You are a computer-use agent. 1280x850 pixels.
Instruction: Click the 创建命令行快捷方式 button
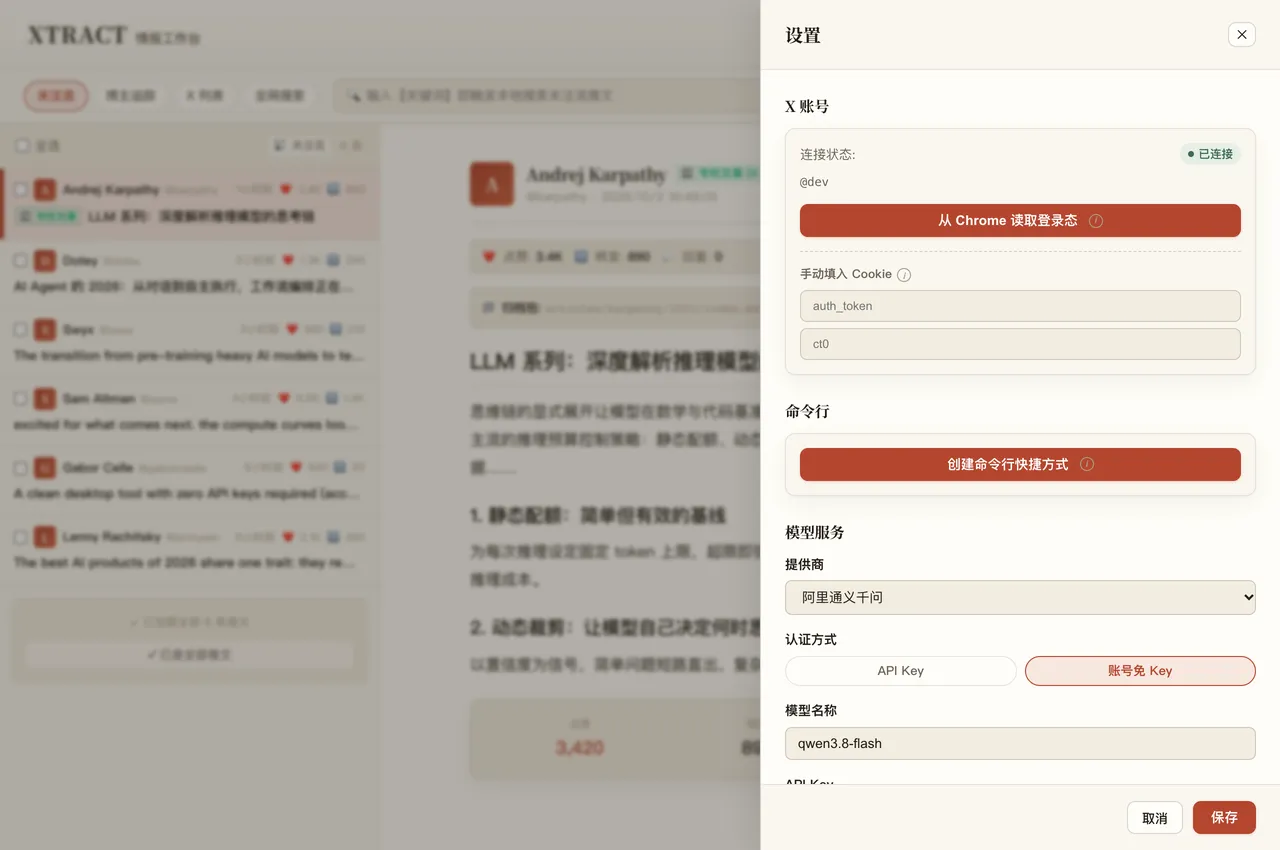pos(1020,465)
